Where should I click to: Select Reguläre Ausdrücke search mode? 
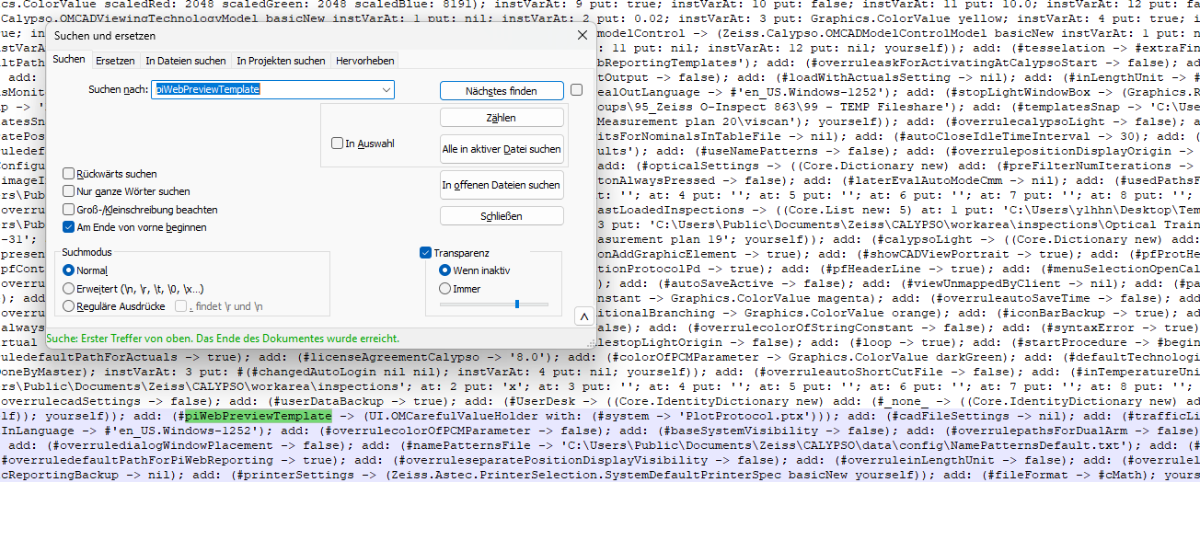click(x=69, y=306)
